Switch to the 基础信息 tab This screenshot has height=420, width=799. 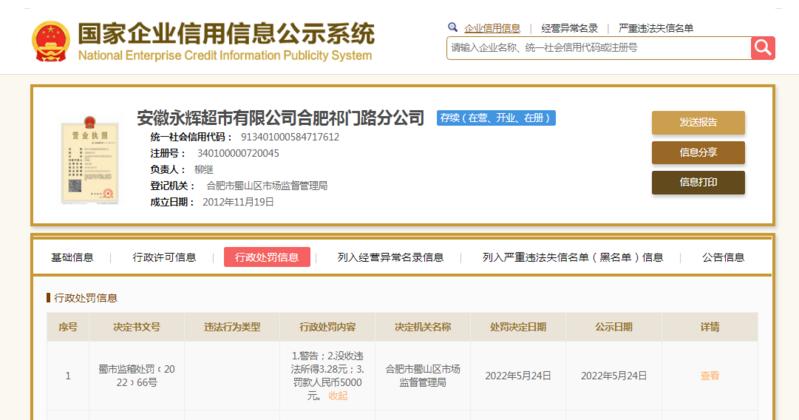72,257
